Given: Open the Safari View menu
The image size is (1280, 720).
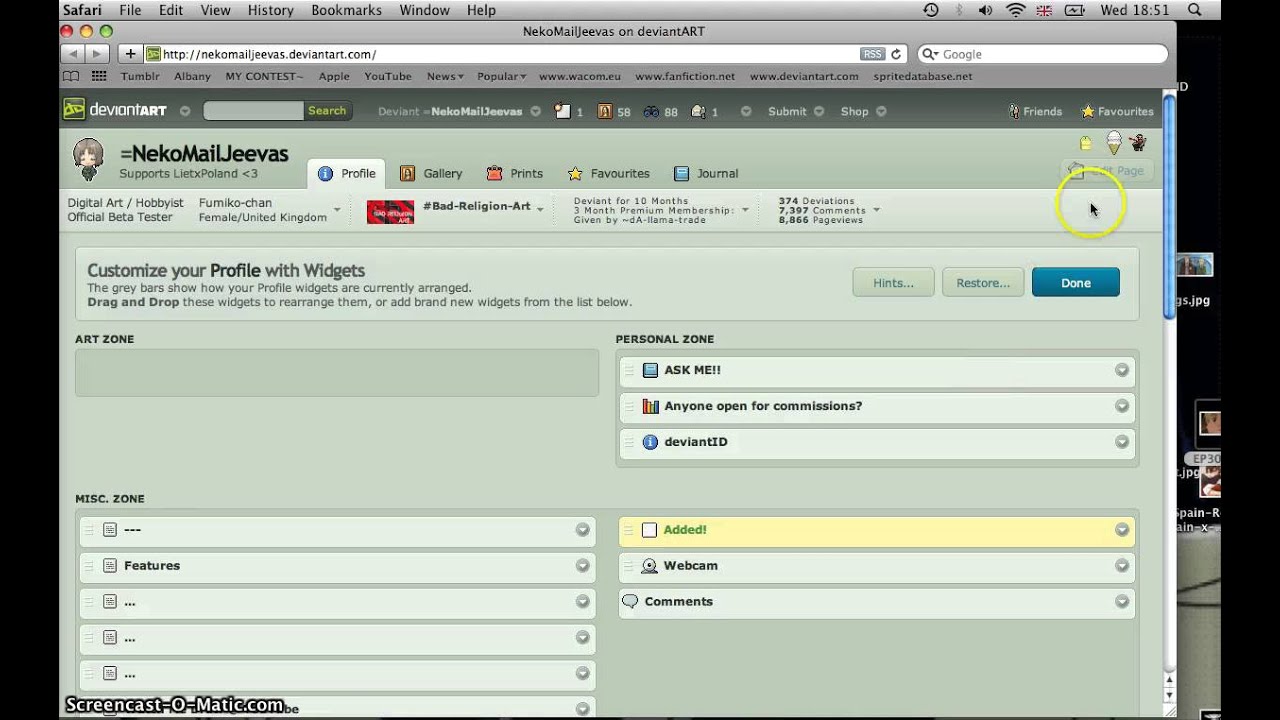Looking at the screenshot, I should pyautogui.click(x=215, y=10).
